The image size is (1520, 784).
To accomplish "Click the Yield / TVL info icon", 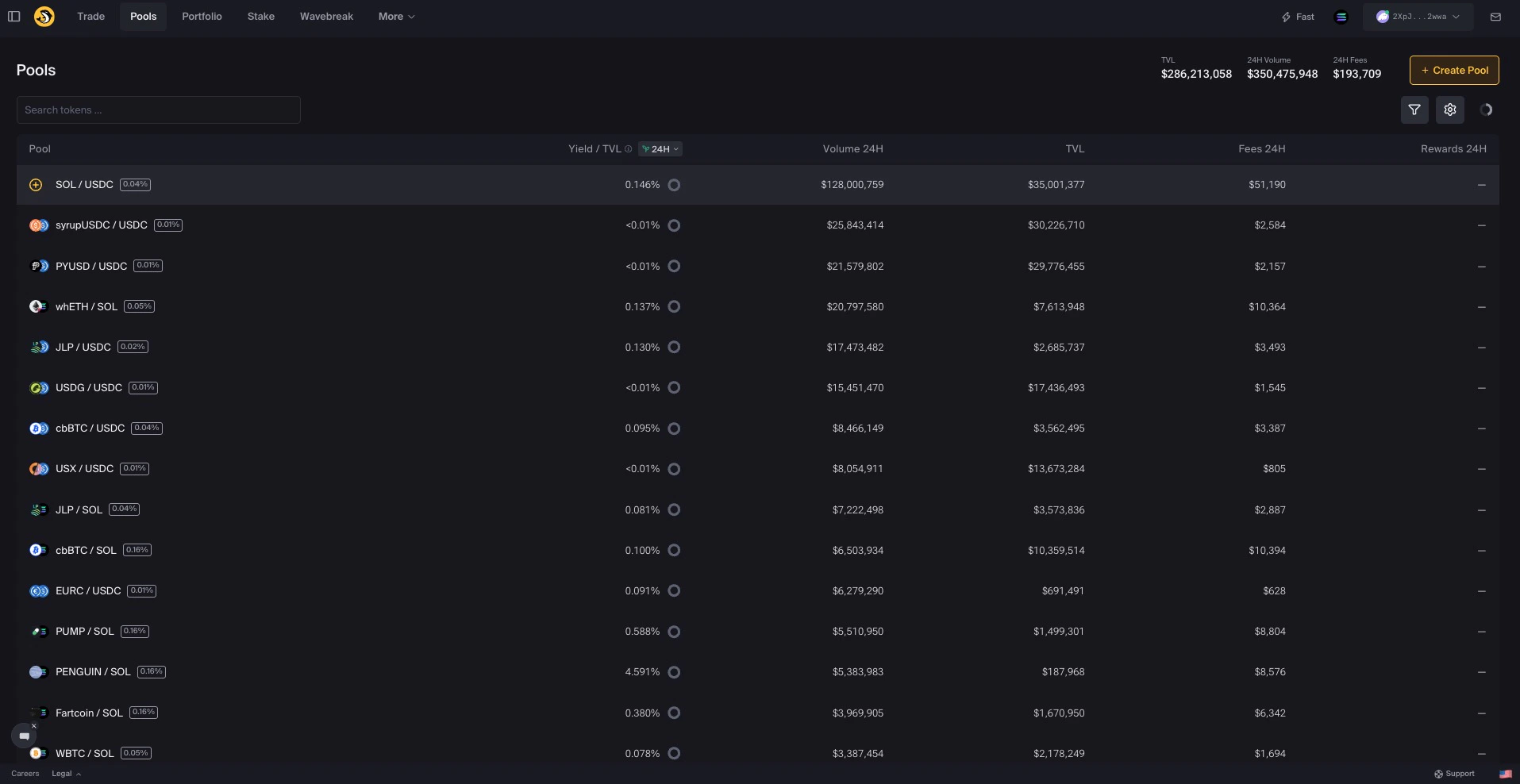I will pyautogui.click(x=629, y=149).
